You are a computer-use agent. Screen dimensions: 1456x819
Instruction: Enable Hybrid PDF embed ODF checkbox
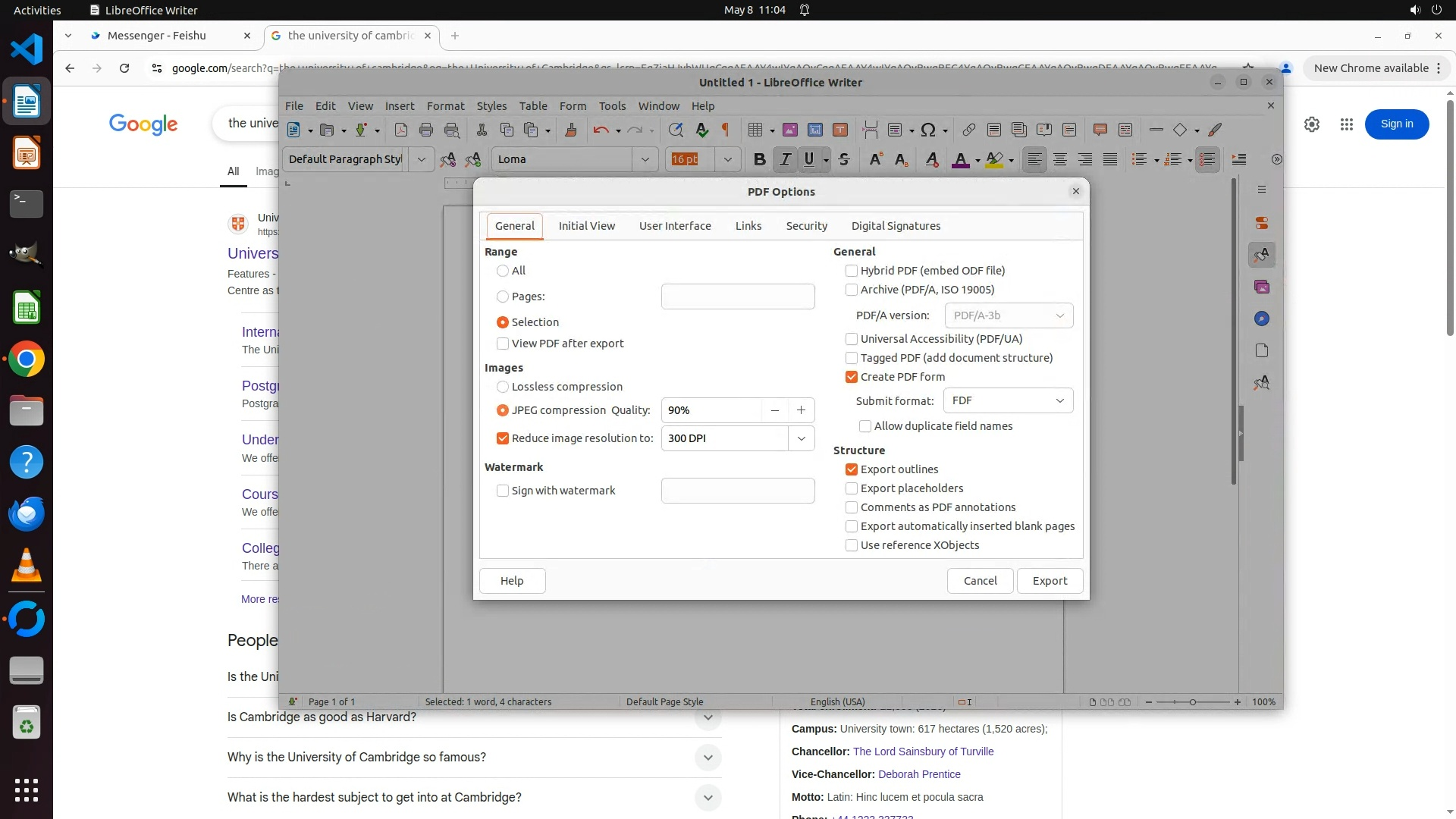coord(852,271)
